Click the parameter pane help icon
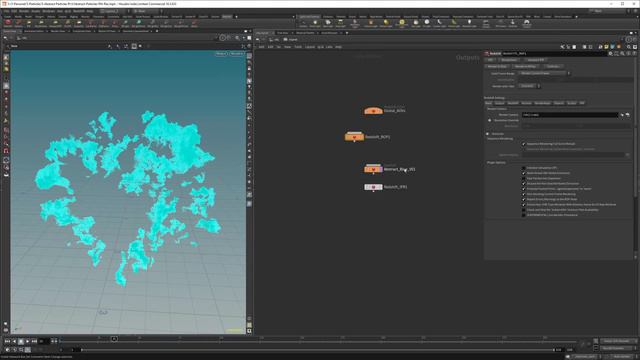640x360 pixels. pyautogui.click(x=634, y=53)
